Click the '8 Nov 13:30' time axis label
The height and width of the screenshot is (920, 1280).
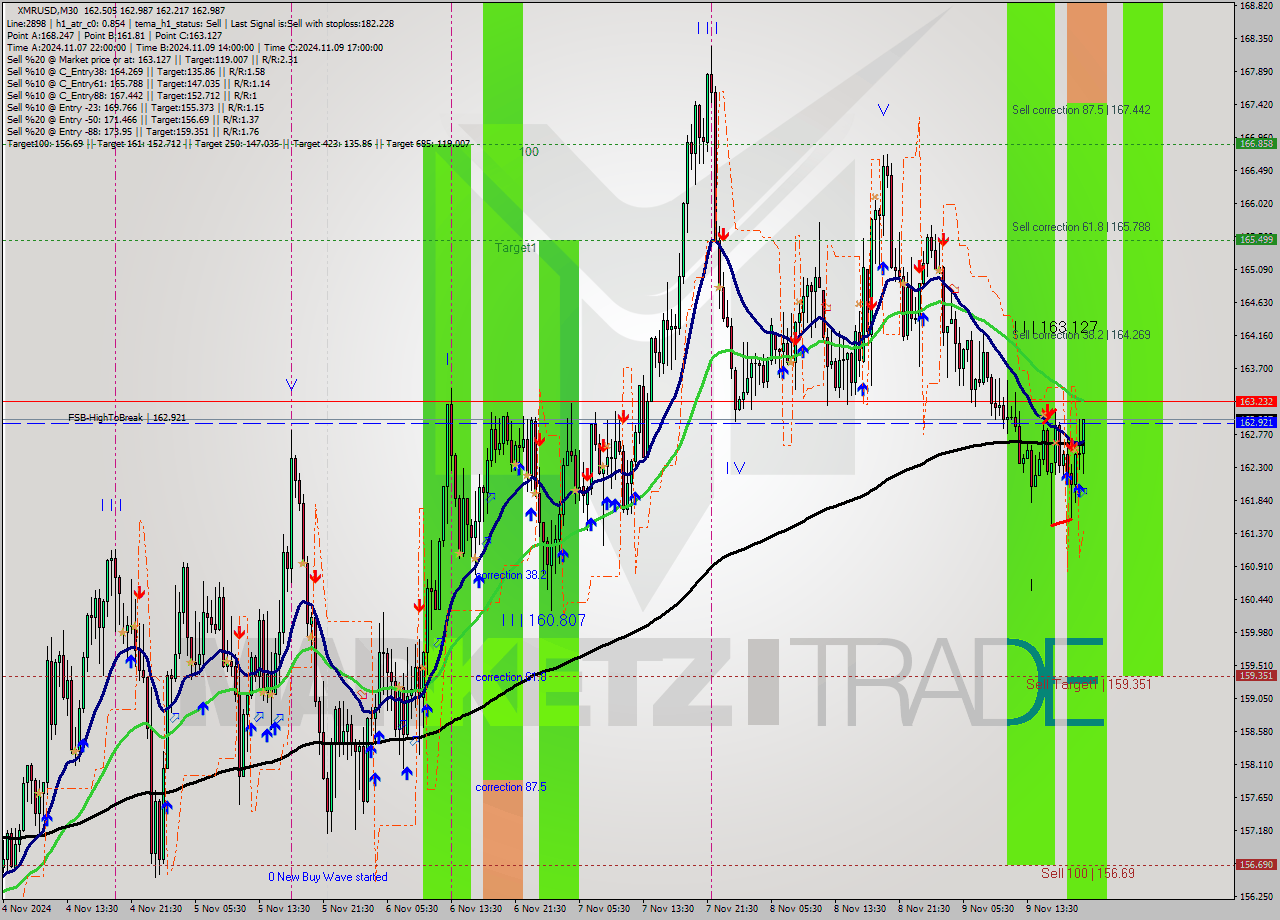[x=861, y=909]
